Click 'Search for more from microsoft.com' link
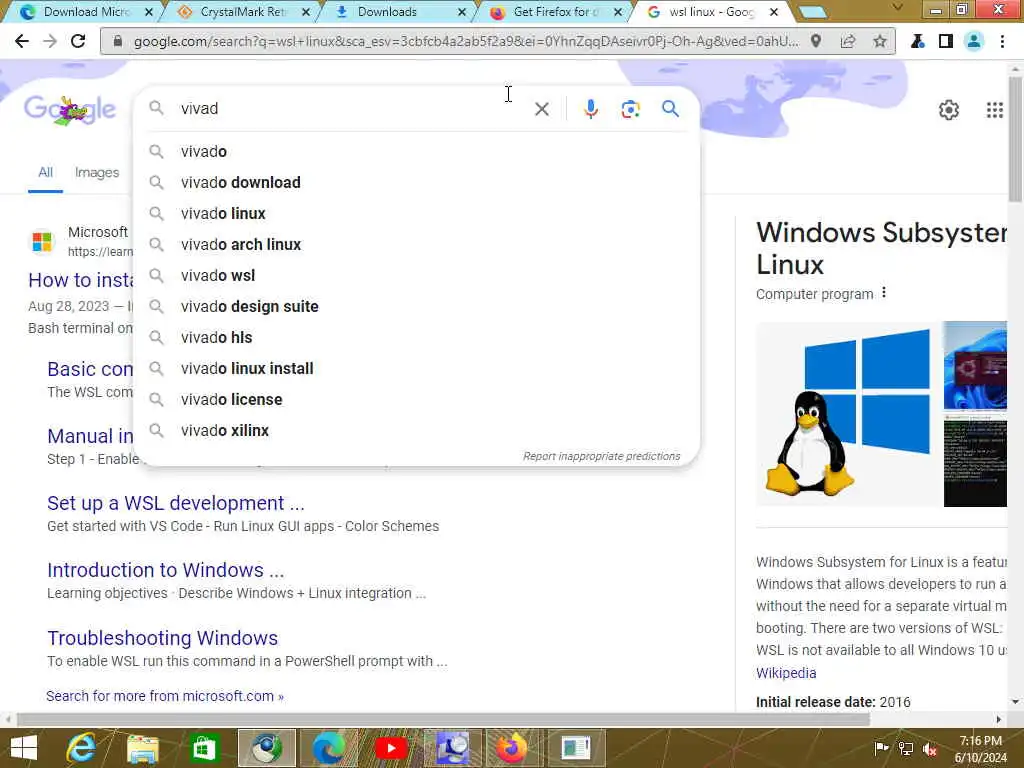1024x768 pixels. pyautogui.click(x=165, y=696)
